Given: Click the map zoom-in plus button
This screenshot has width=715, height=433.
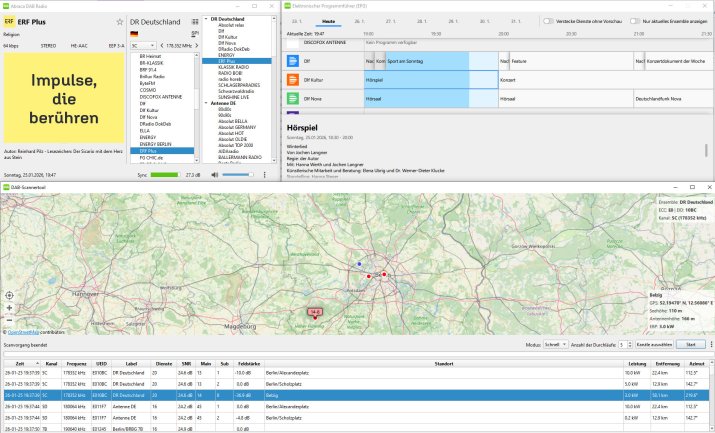Looking at the screenshot, I should [10, 306].
